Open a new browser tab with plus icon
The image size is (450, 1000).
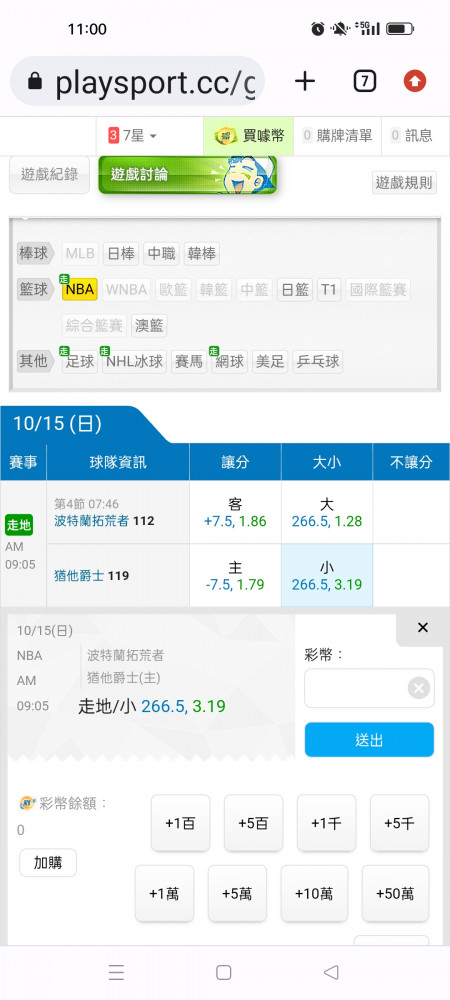click(305, 81)
